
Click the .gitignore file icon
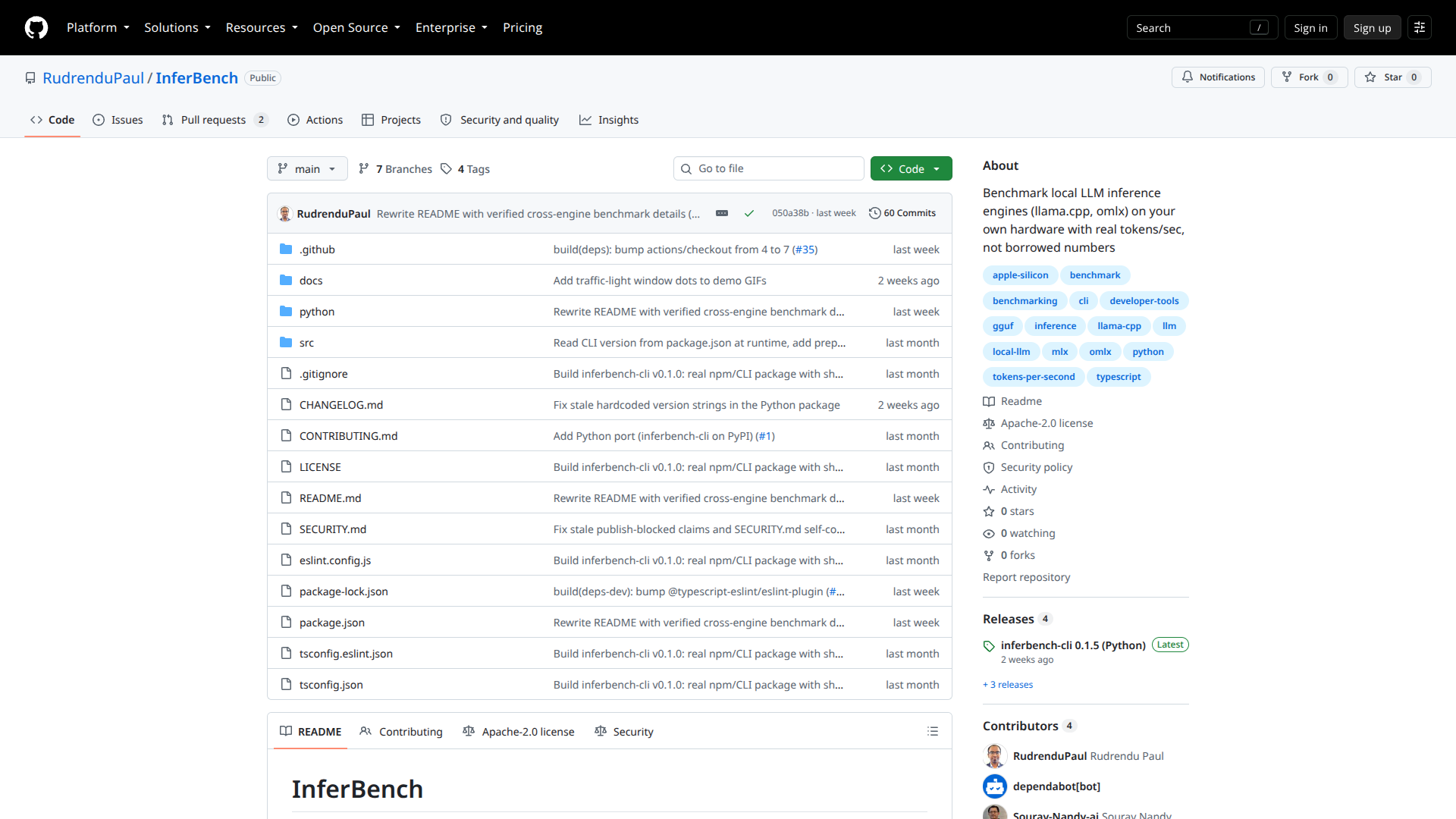[x=286, y=374]
